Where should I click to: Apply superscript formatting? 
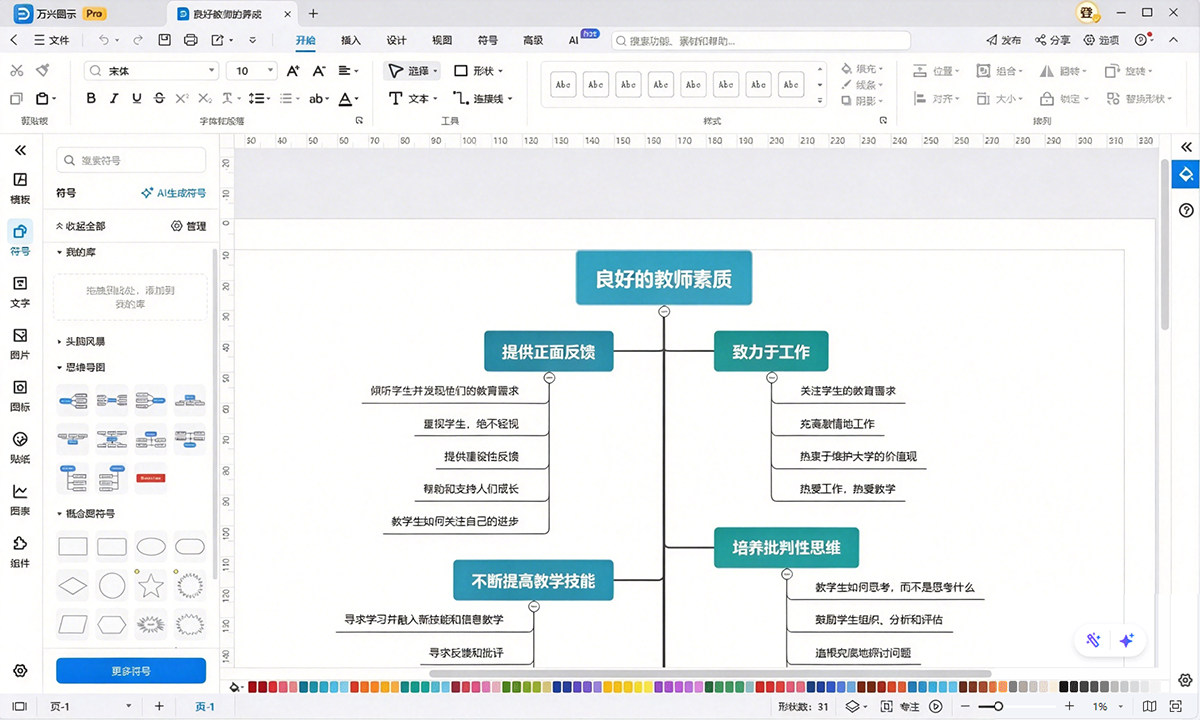(x=182, y=99)
